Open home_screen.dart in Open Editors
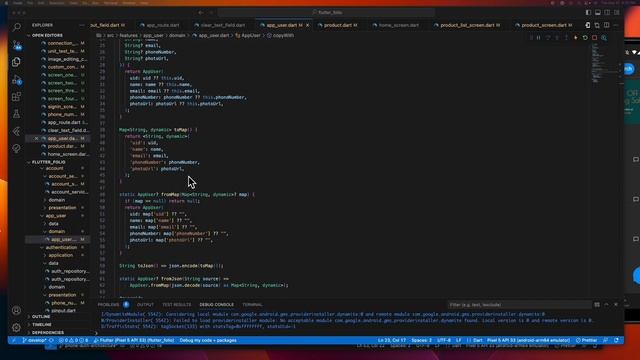This screenshot has height=360, width=640. pos(67,154)
